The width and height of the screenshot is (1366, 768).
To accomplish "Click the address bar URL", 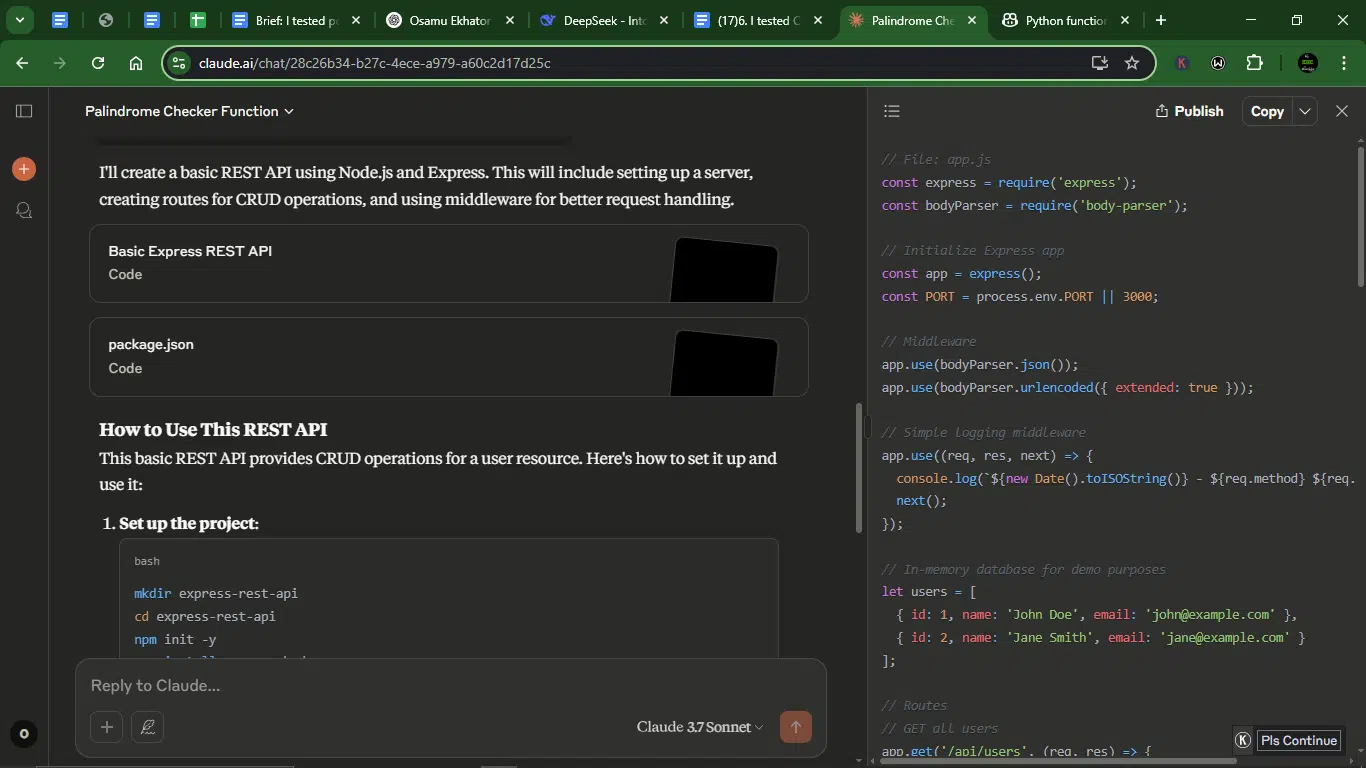I will pos(375,63).
